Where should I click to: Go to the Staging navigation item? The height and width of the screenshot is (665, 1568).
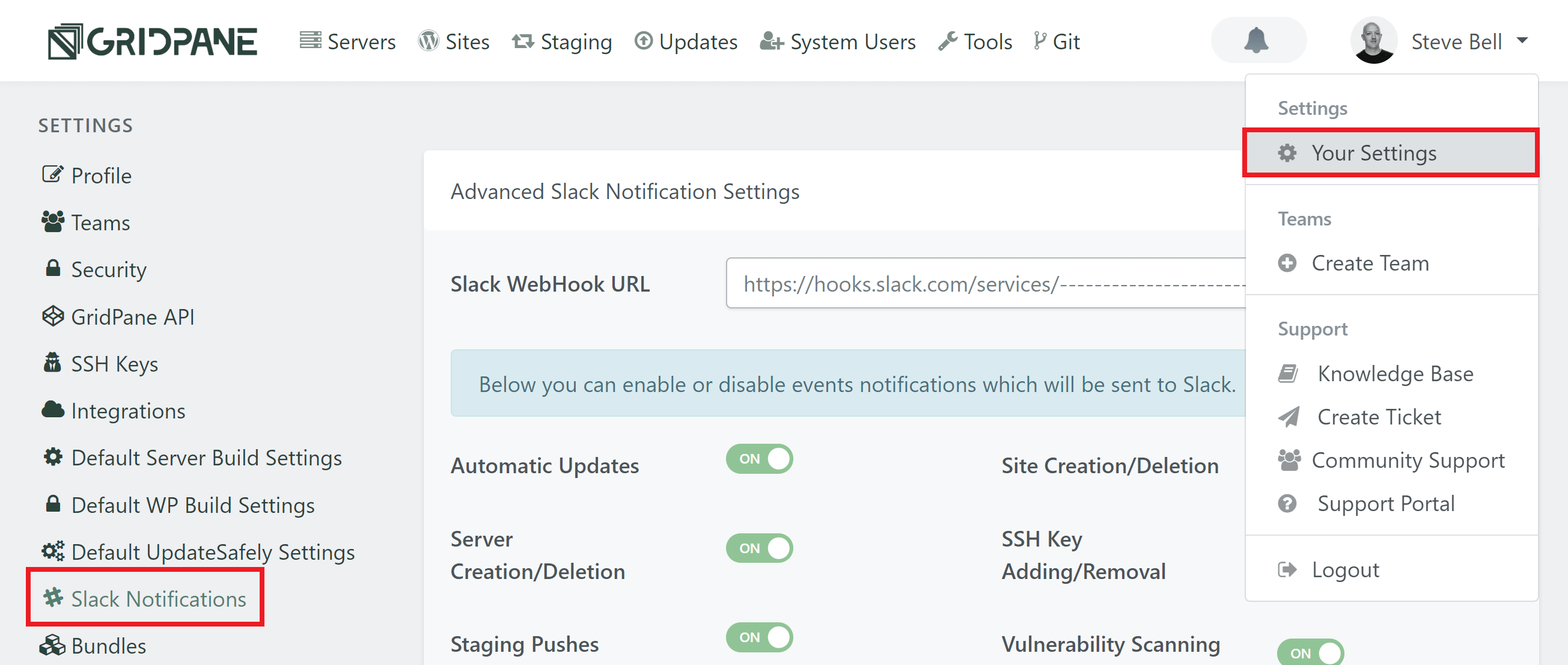coord(562,41)
